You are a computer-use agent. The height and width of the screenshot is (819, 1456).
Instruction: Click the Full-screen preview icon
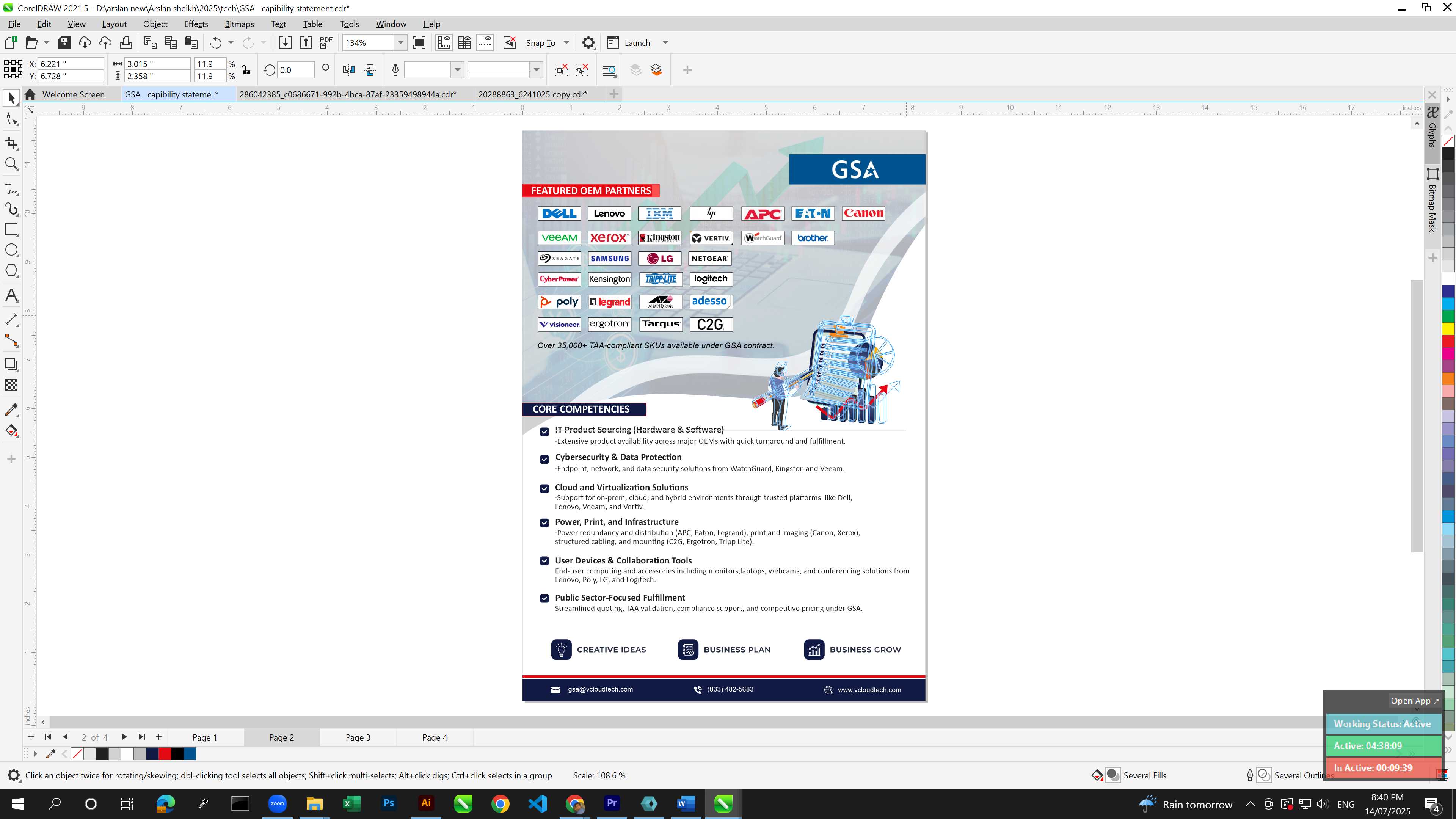click(419, 42)
